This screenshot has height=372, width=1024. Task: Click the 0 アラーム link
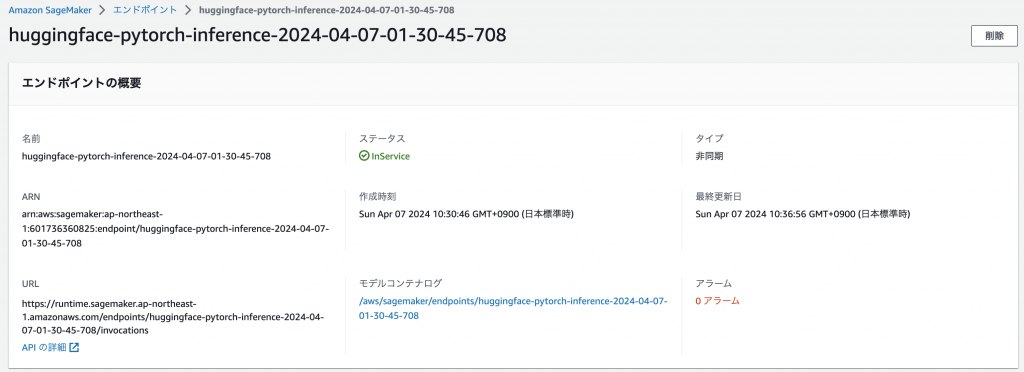click(717, 302)
